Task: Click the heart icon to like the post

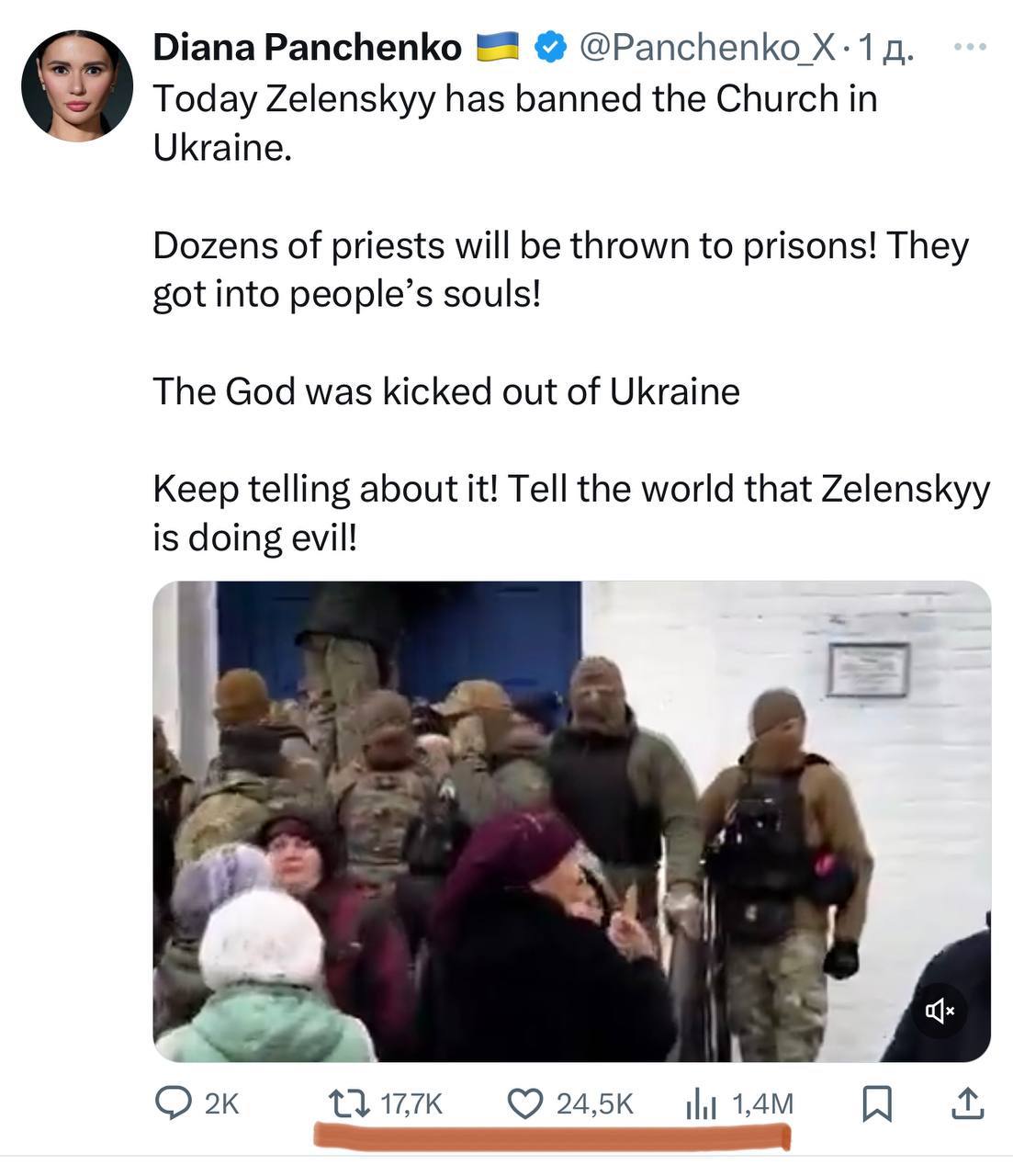Action: (x=526, y=1104)
